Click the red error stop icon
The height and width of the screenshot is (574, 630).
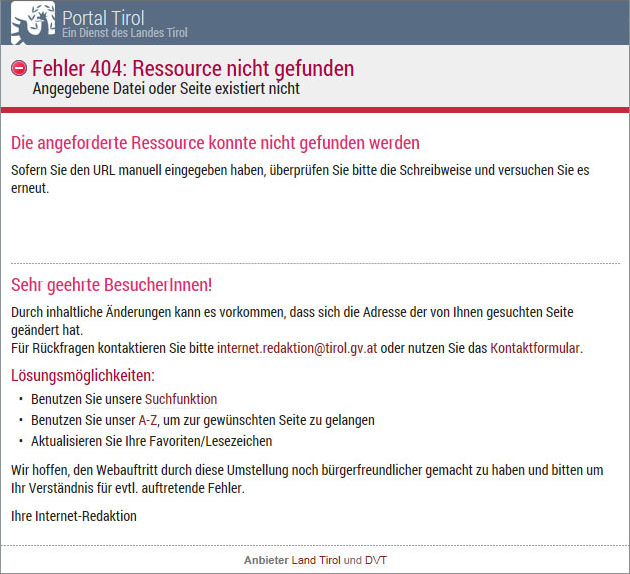19,68
